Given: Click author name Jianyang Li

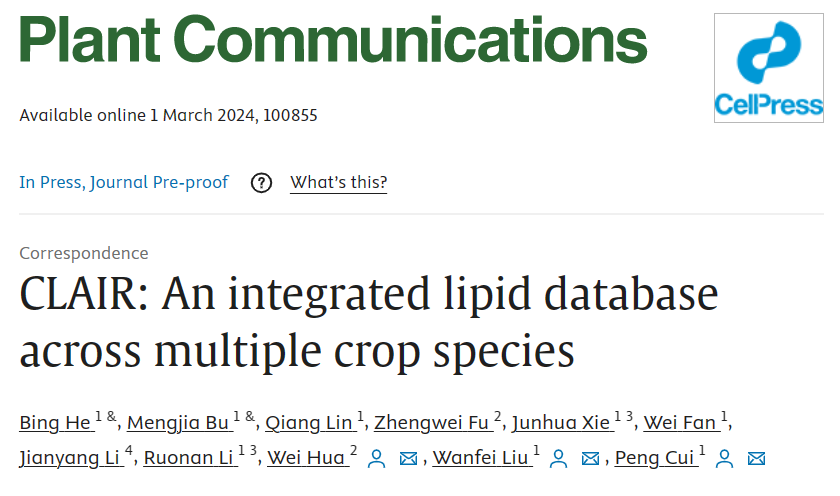Looking at the screenshot, I should point(65,459).
